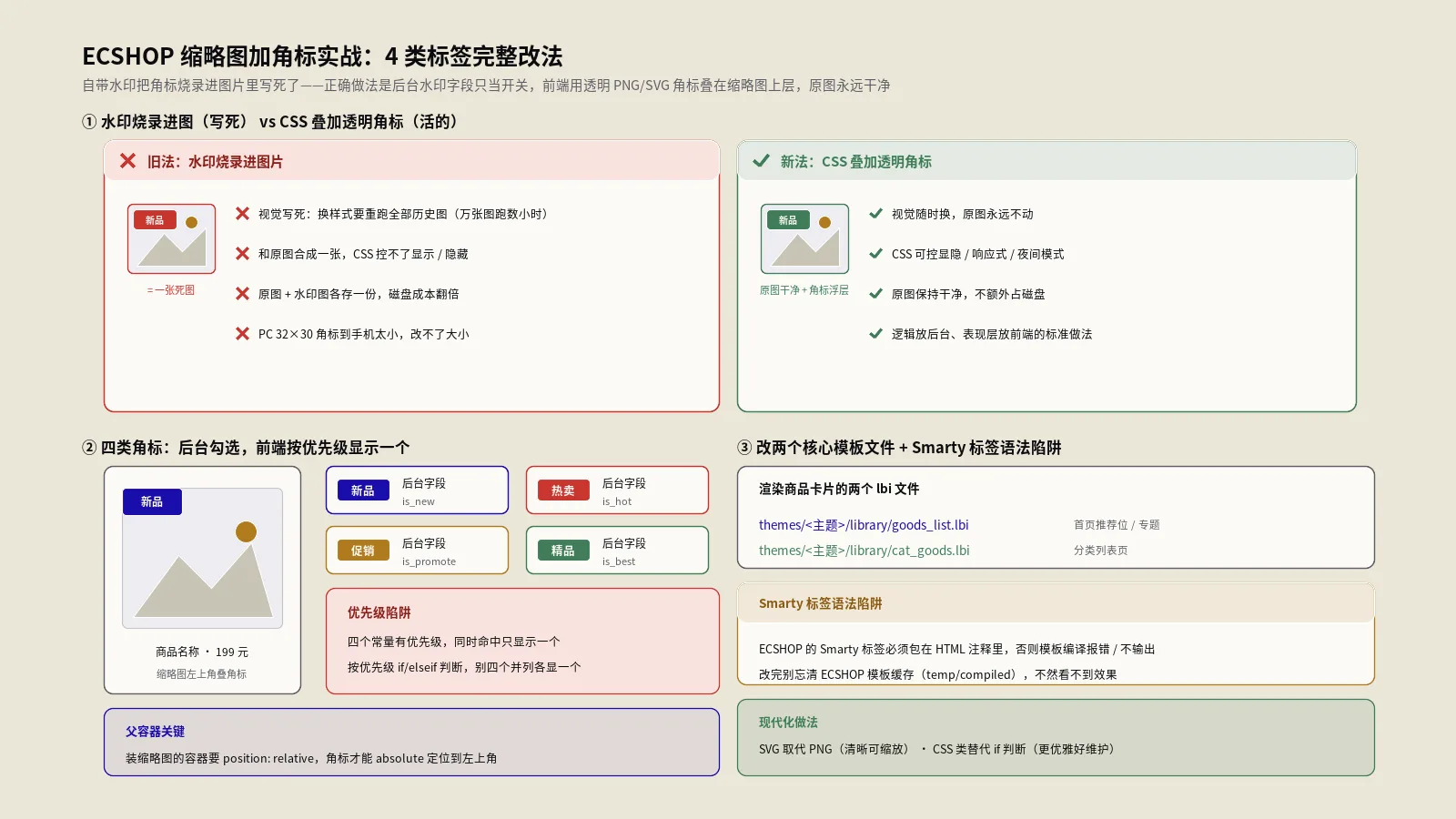The image size is (1456, 819).
Task: Click the 商品名称 · 199 元 caption
Action: click(x=201, y=652)
